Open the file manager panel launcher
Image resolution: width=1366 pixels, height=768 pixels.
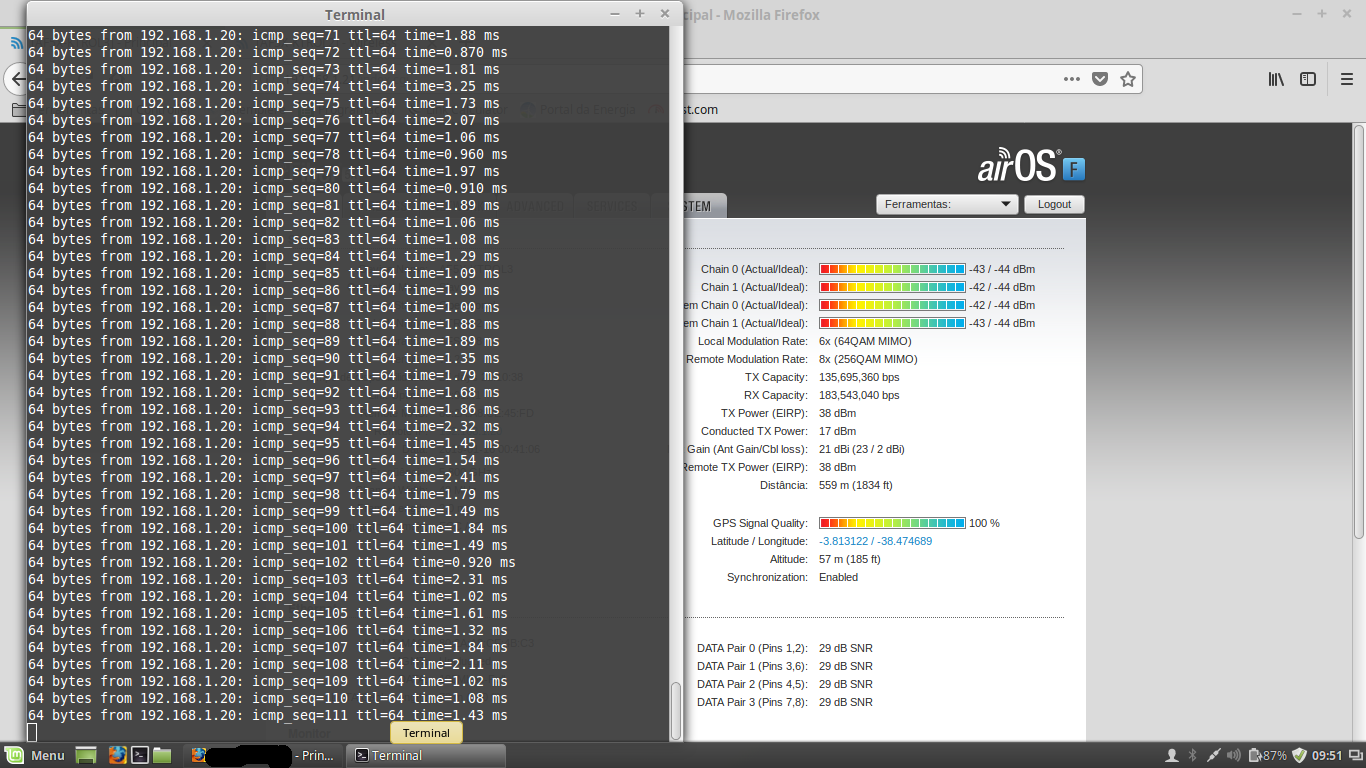163,755
